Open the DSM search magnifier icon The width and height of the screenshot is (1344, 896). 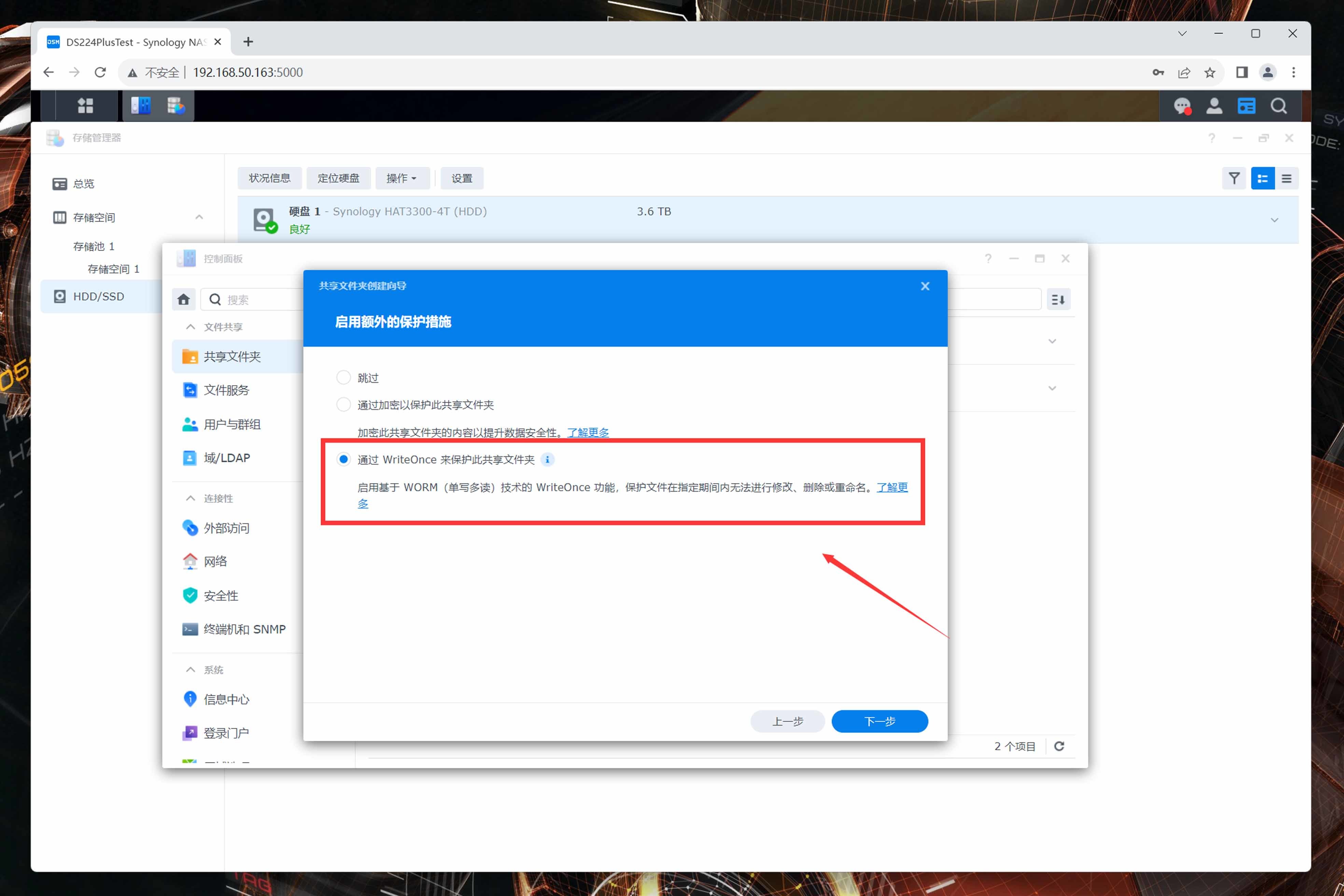point(1279,106)
